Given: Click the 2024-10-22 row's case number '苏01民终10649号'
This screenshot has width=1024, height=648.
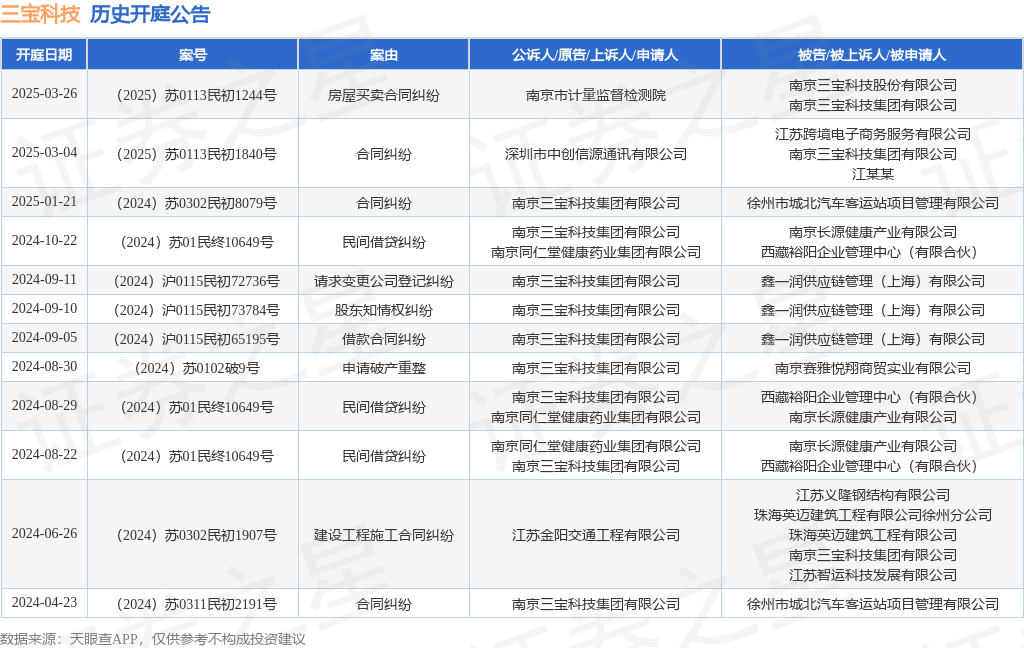Looking at the screenshot, I should [x=221, y=242].
